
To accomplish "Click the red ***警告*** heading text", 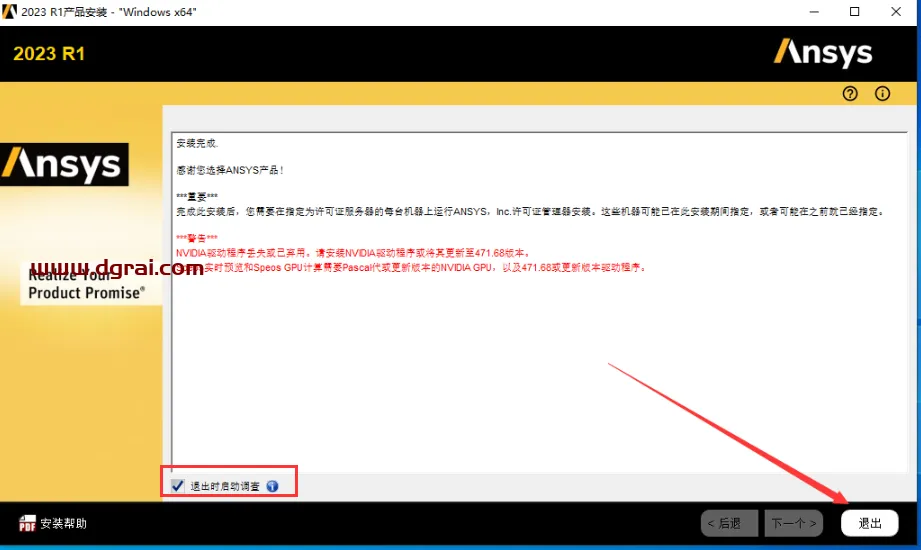I will (197, 238).
